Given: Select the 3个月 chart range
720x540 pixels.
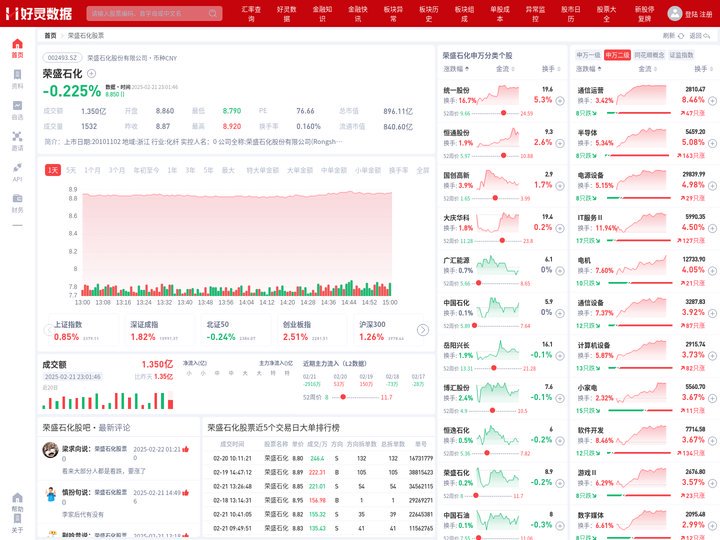Looking at the screenshot, I should coord(117,170).
